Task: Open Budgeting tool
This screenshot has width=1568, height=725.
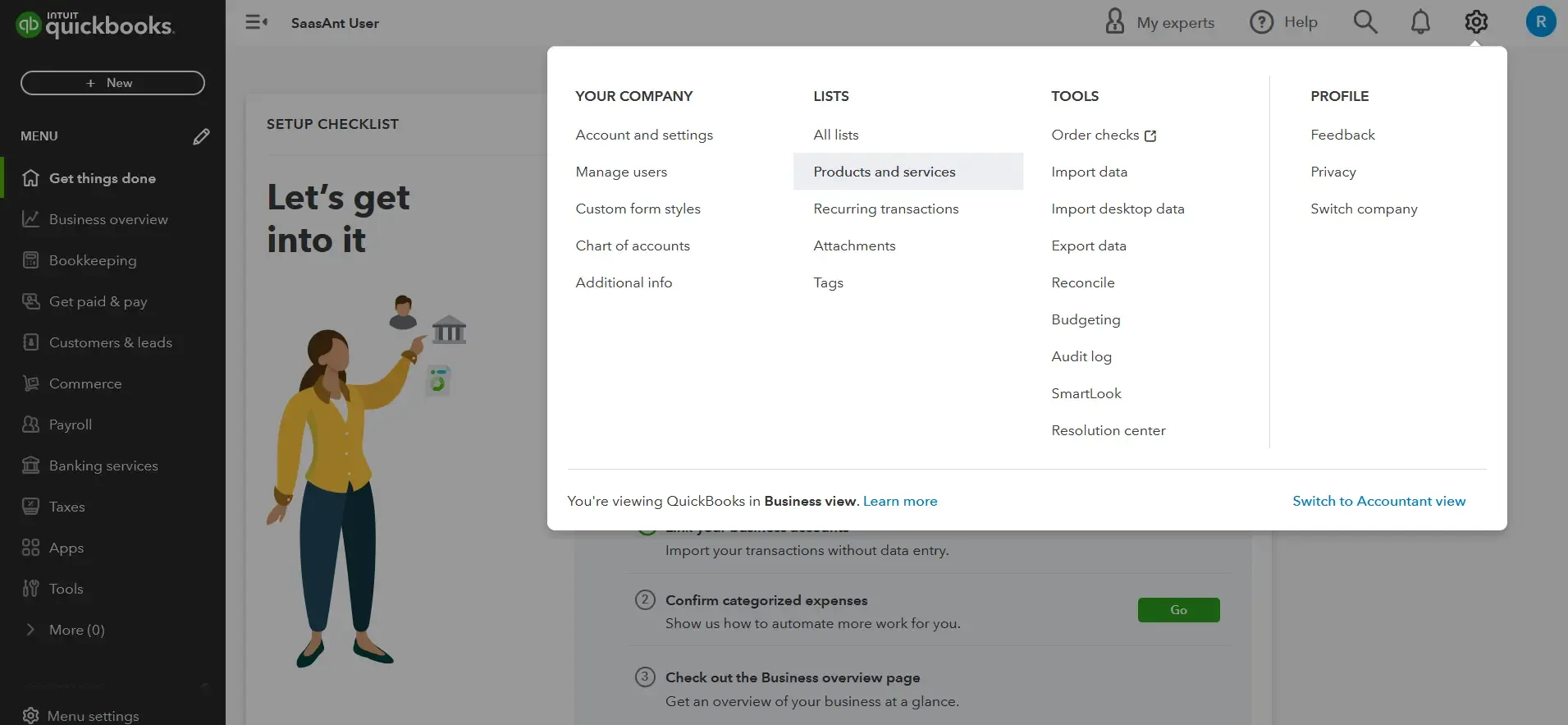Action: pyautogui.click(x=1086, y=319)
